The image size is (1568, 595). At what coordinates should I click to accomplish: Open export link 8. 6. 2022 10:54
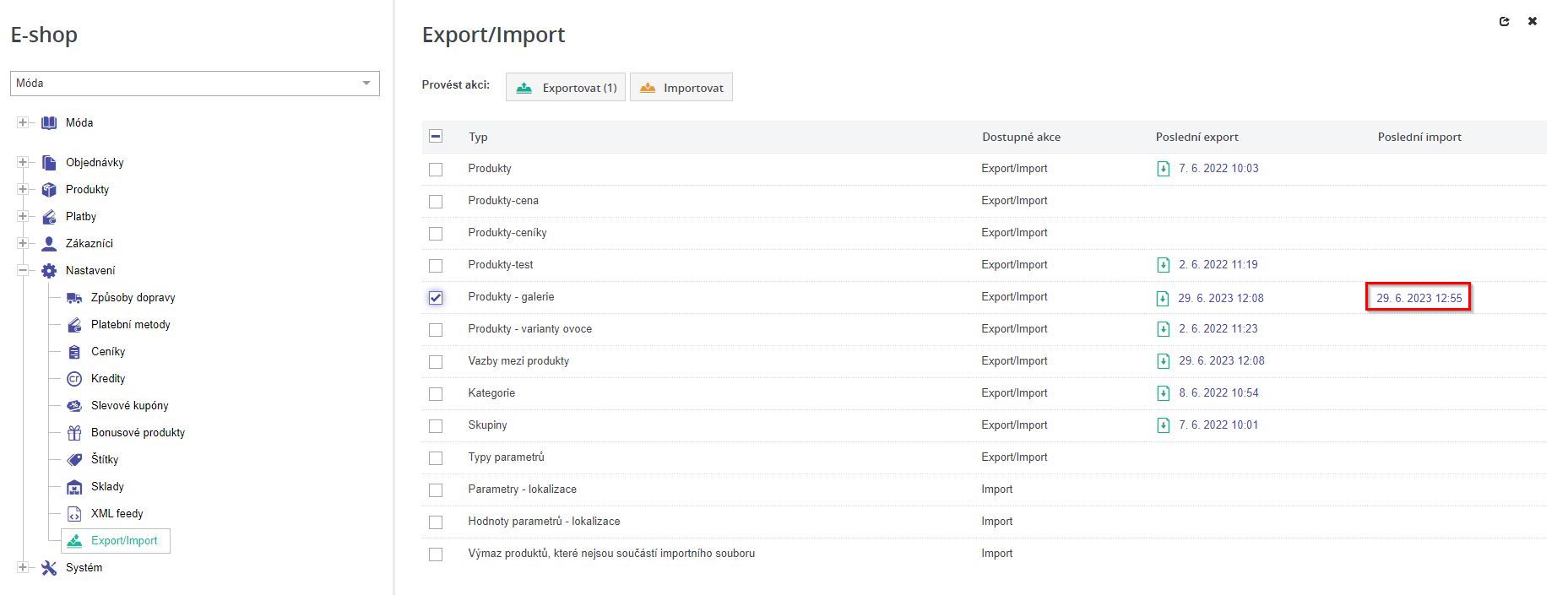(1218, 392)
